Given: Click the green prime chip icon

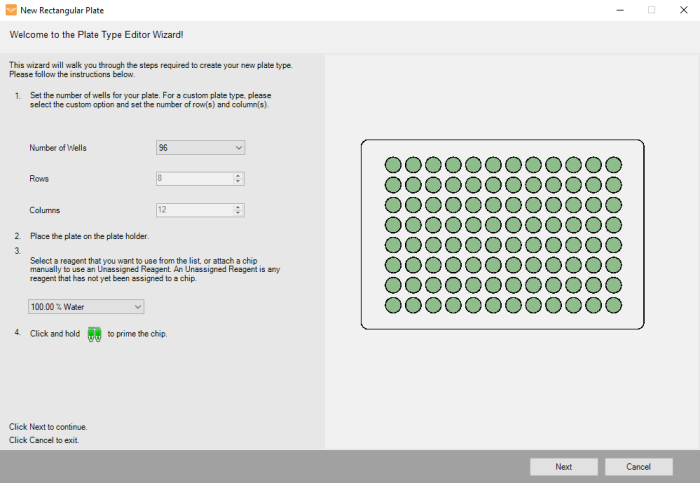Looking at the screenshot, I should click(x=95, y=334).
